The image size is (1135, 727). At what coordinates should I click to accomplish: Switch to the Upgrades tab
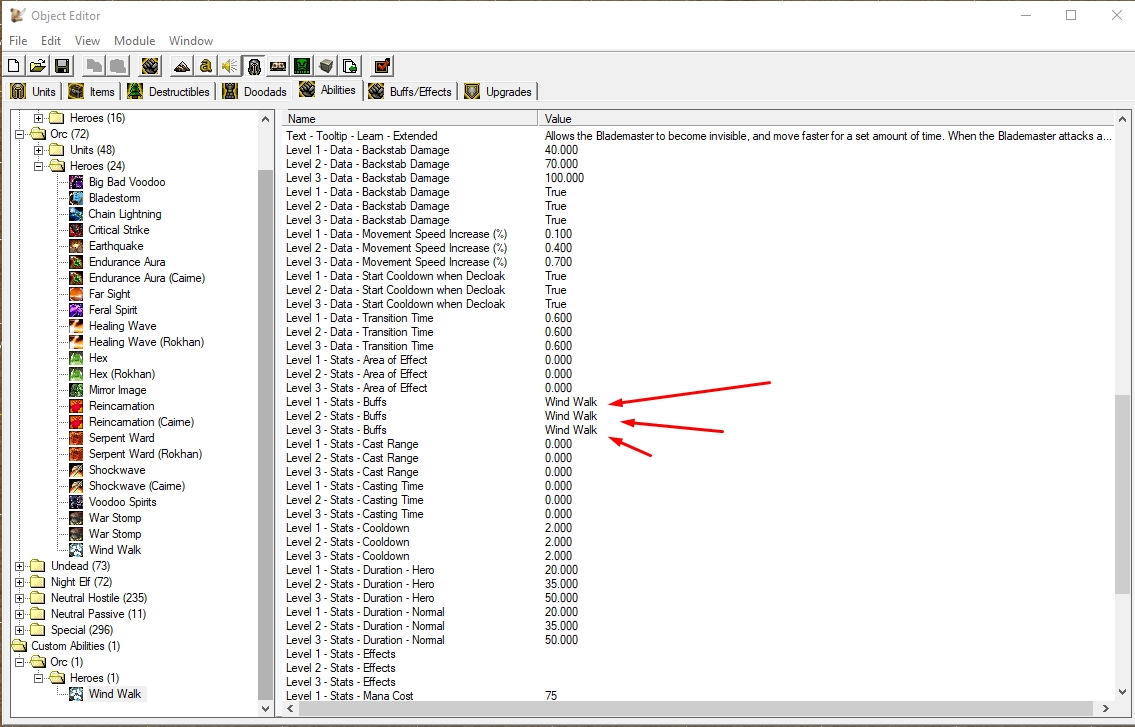499,91
